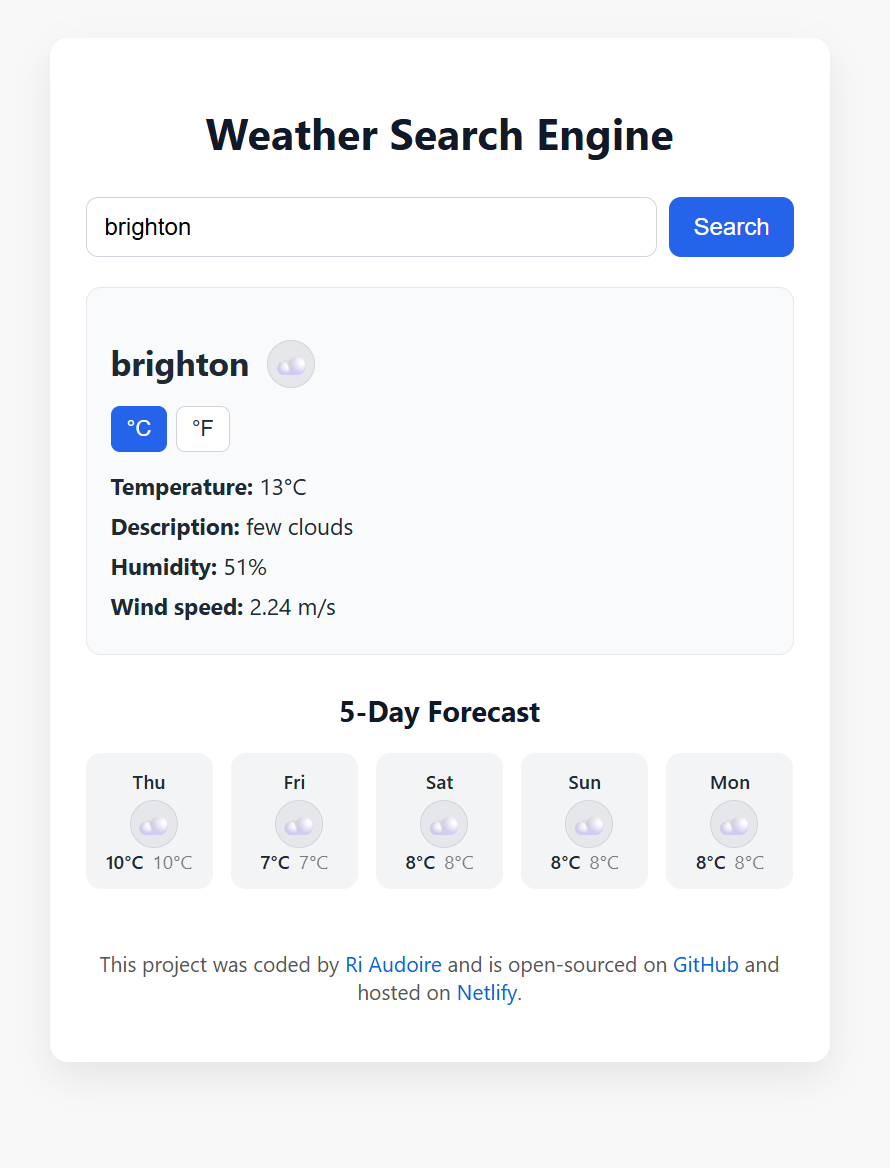Click Saturday's forecast cloud icon
The width and height of the screenshot is (890, 1168).
444,825
